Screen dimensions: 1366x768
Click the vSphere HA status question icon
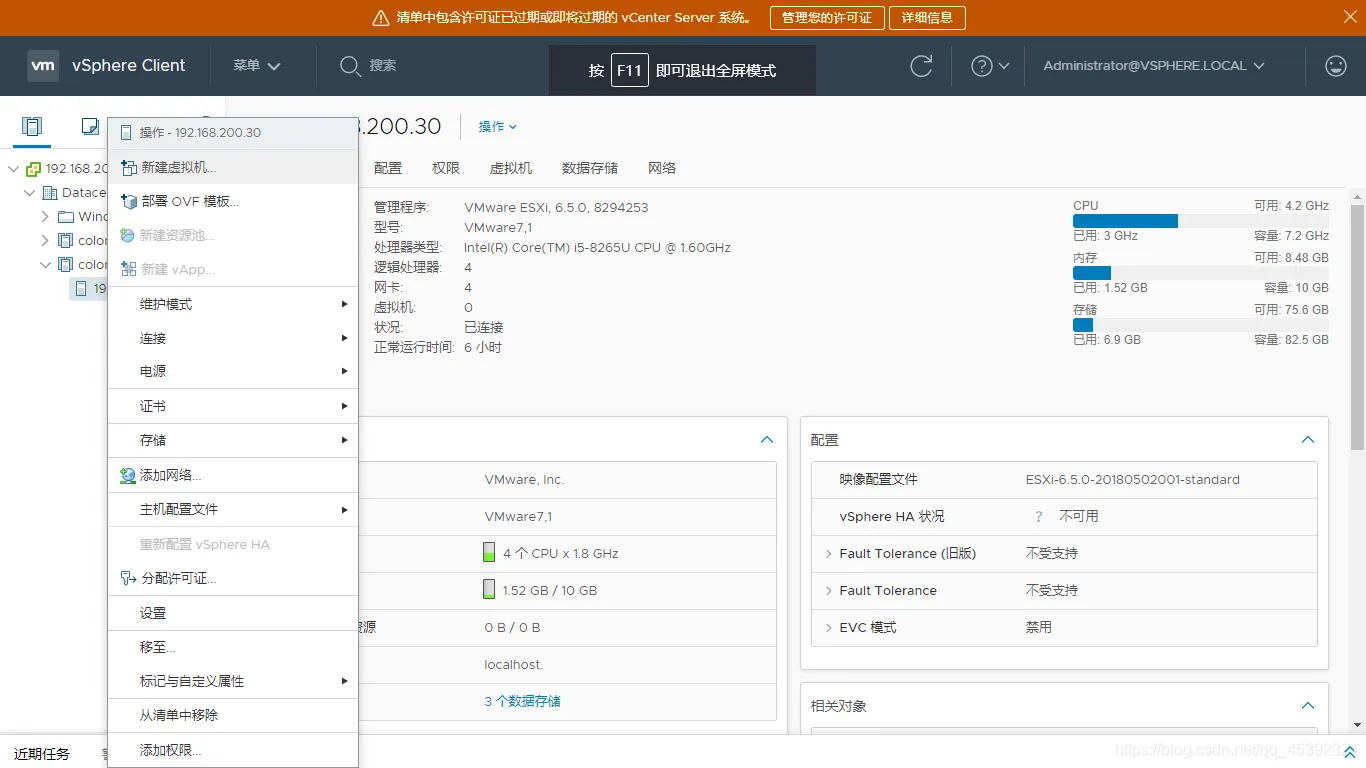click(1039, 517)
